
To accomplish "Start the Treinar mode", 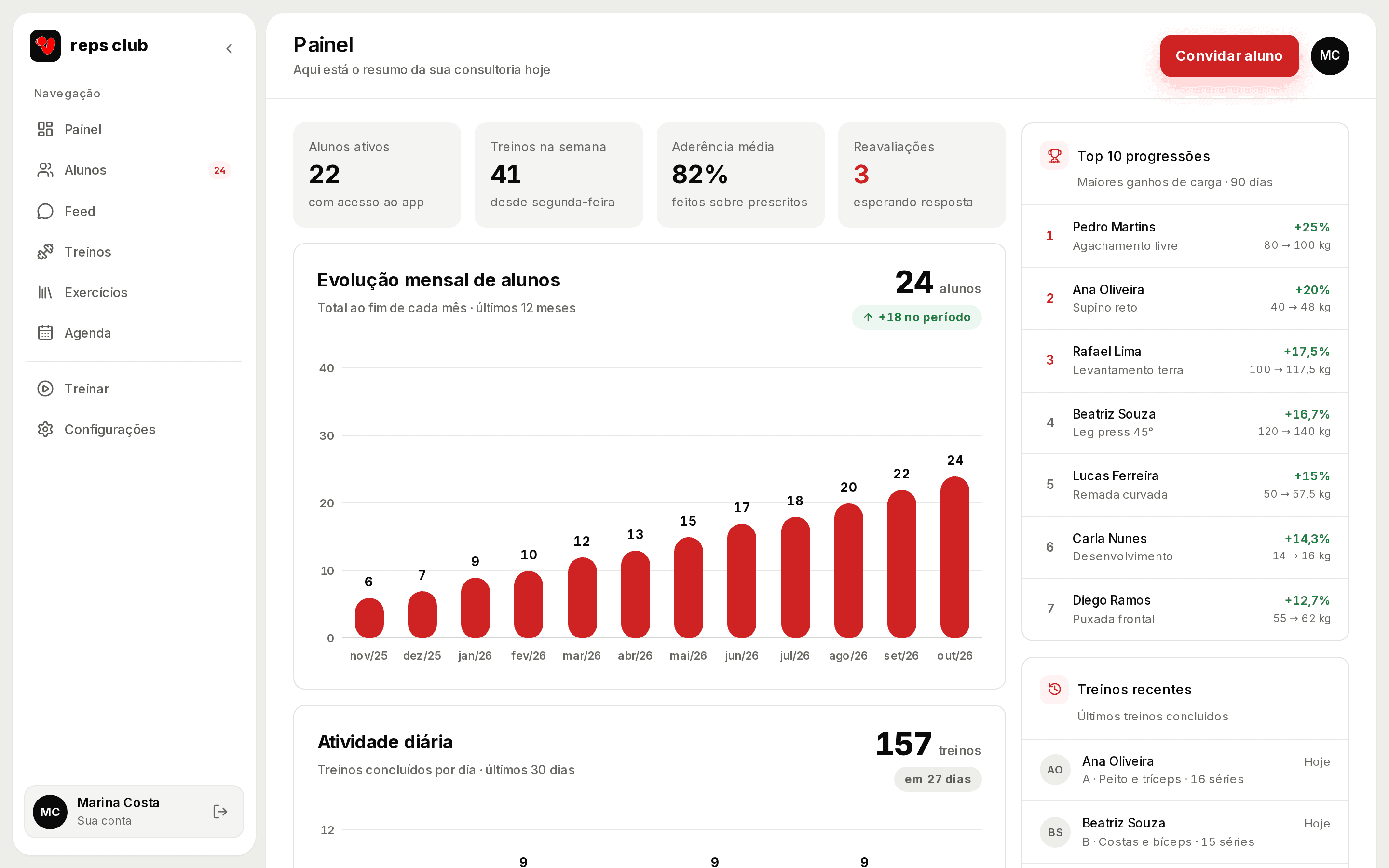I will click(134, 389).
